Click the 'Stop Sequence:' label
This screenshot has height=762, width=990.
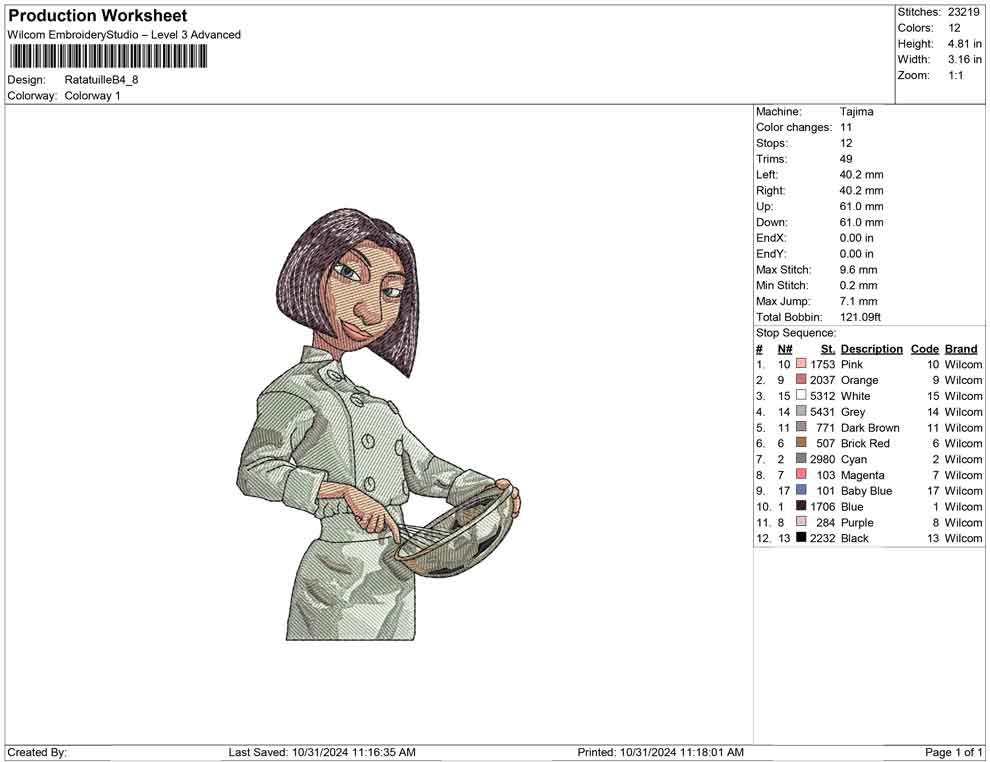pyautogui.click(x=796, y=333)
